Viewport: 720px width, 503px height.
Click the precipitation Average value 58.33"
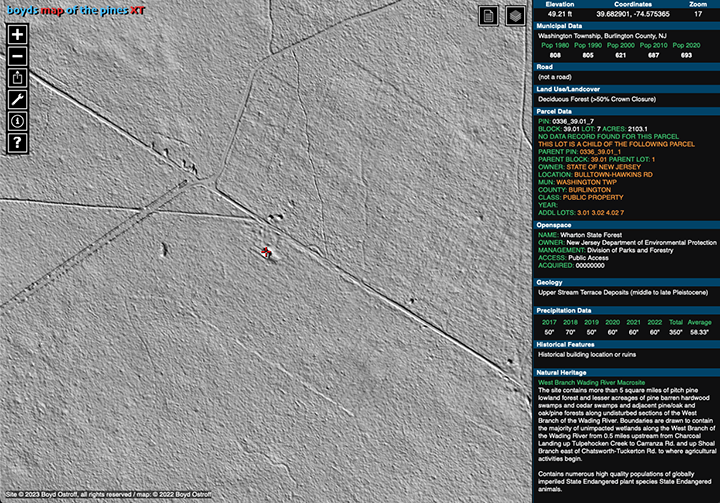click(x=699, y=333)
